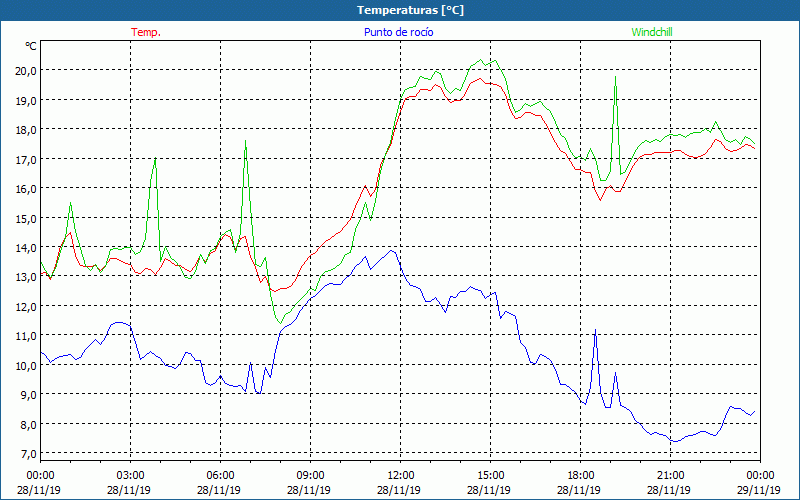This screenshot has width=800, height=500.
Task: Click the 18,0 y-axis value
Action: coord(27,130)
